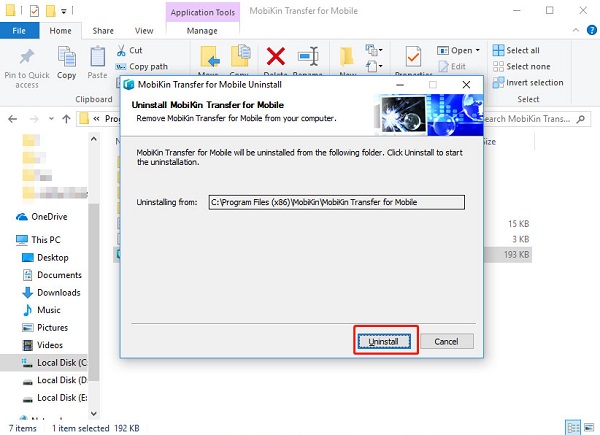This screenshot has width=600, height=435.
Task: Click the Explorer forward arrow
Action: click(34, 119)
